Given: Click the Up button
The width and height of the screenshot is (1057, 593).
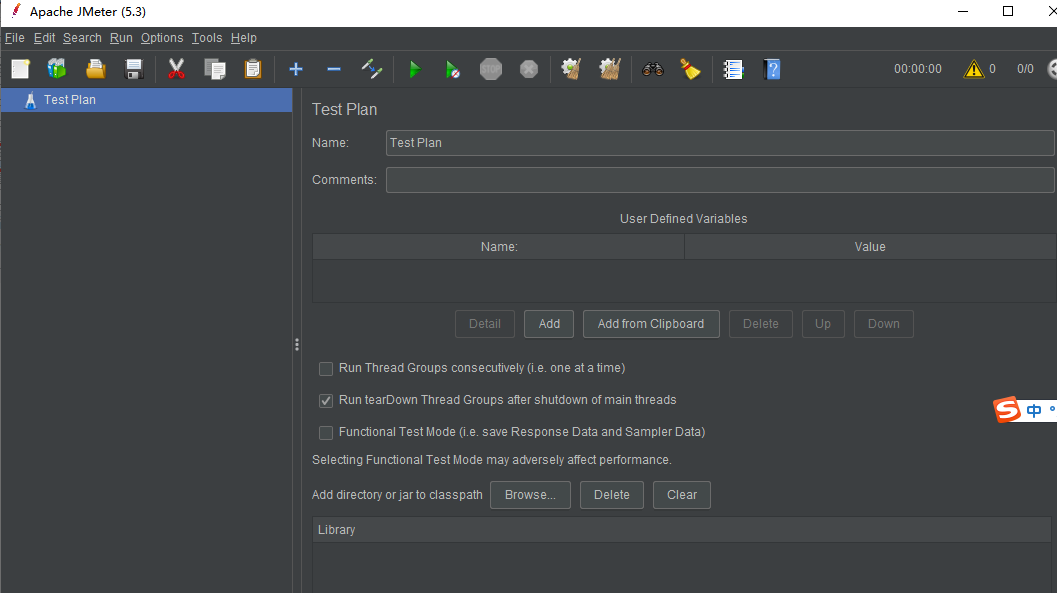Looking at the screenshot, I should tap(823, 324).
